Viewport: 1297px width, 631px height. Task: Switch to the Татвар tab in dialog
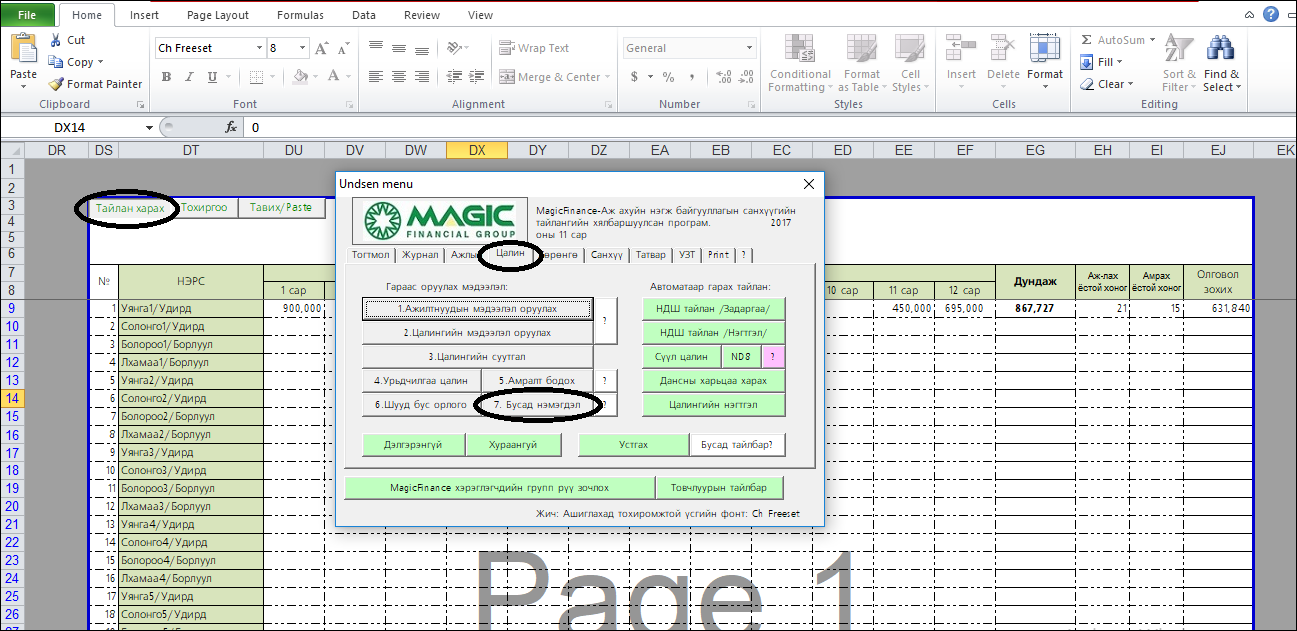650,254
